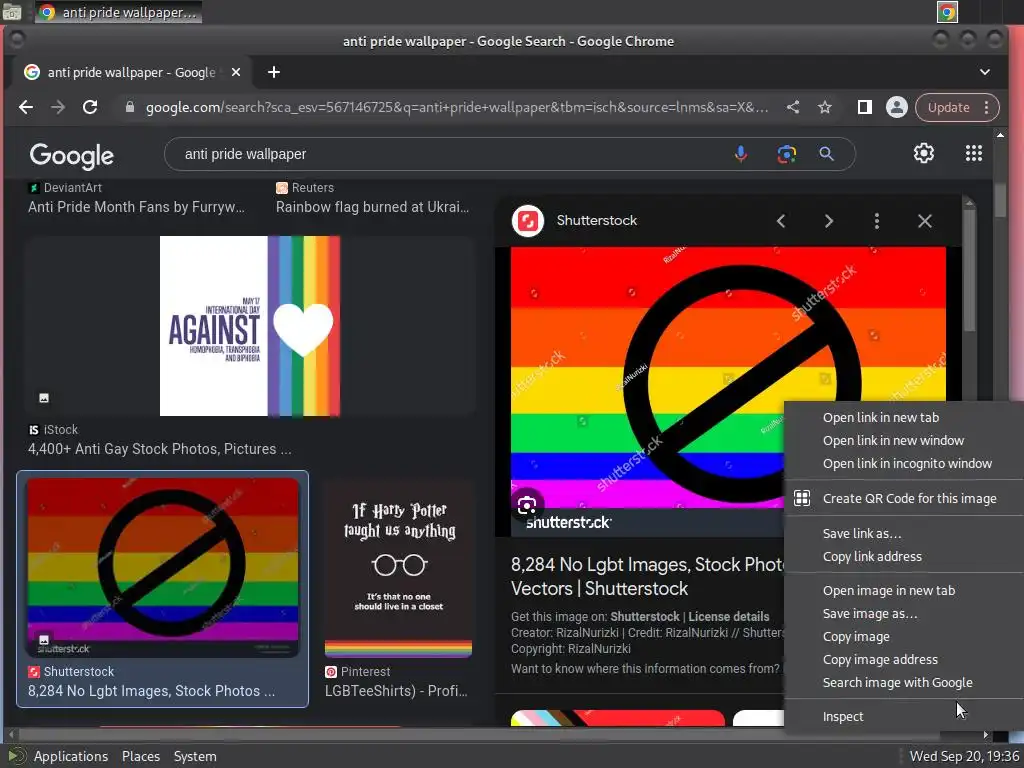The width and height of the screenshot is (1024, 768).
Task: Open Pinterest LGBTeeShirts result link
Action: [x=396, y=691]
